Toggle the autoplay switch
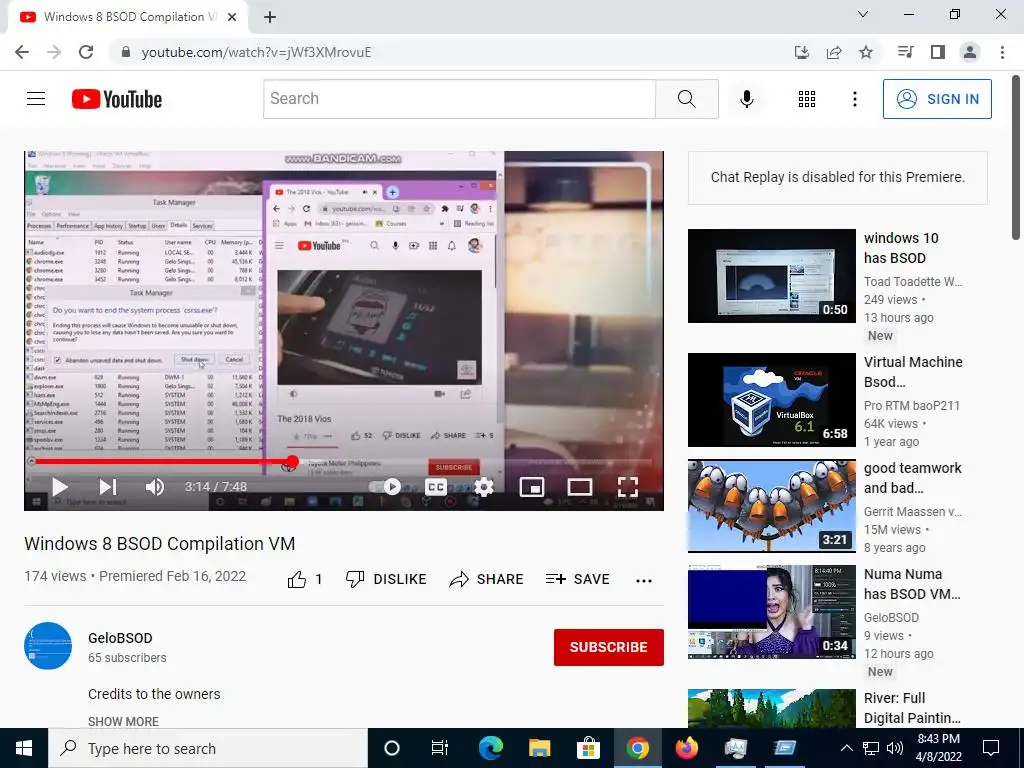Viewport: 1024px width, 768px height. (x=385, y=487)
